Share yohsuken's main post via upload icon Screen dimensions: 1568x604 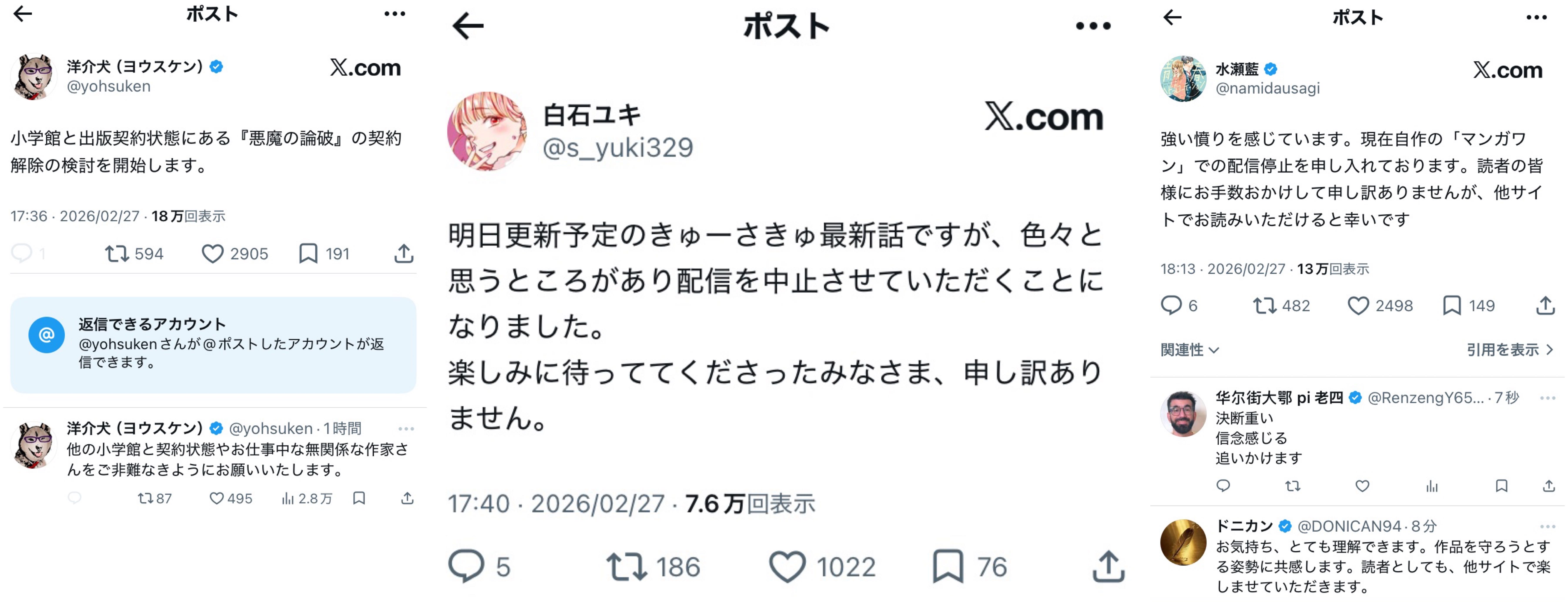coord(404,254)
